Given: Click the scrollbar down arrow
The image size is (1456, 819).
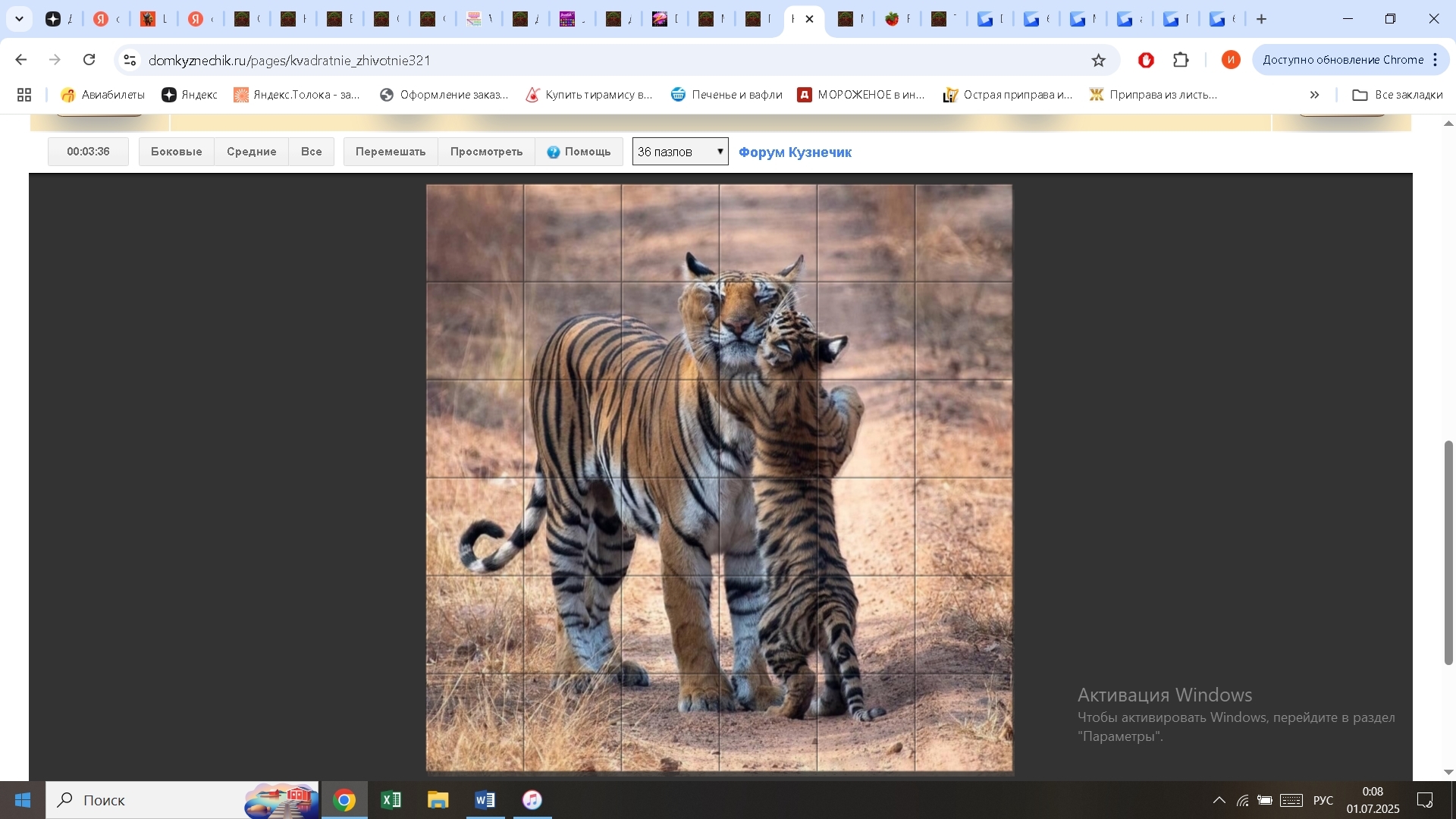Looking at the screenshot, I should 1448,772.
